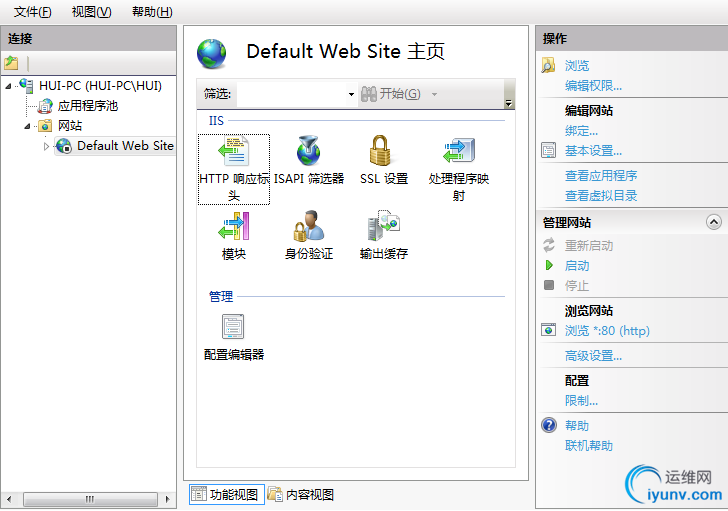Click the 启动 link under 管理网站
The width and height of the screenshot is (728, 511).
pos(577,265)
